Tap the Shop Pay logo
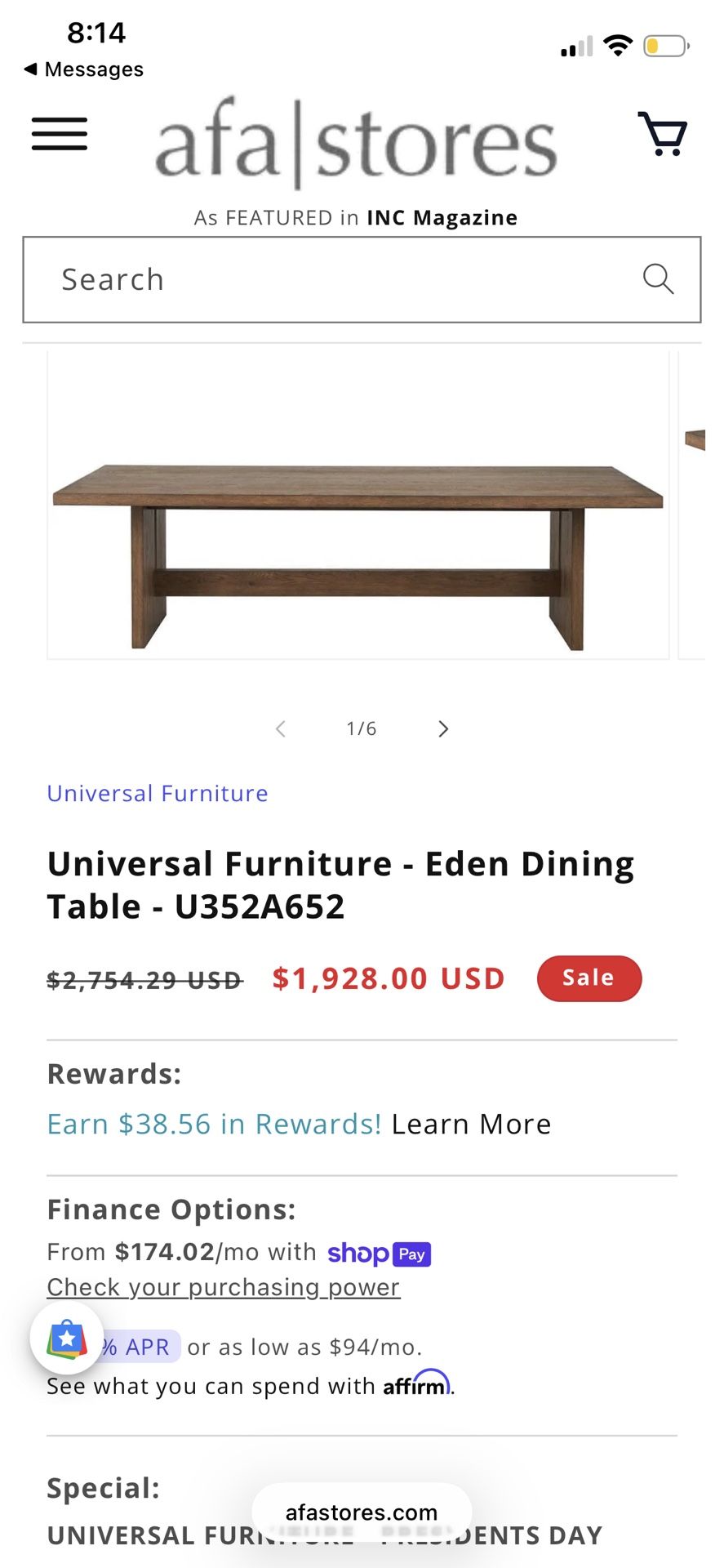724x1568 pixels. [x=379, y=1253]
